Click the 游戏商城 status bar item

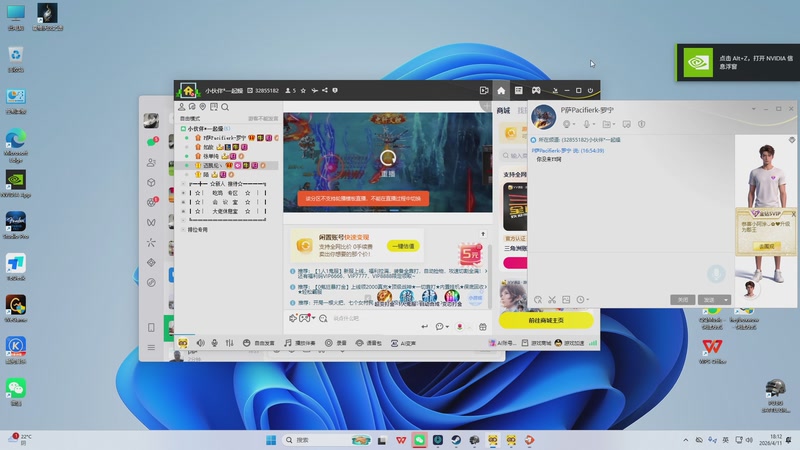pyautogui.click(x=536, y=343)
